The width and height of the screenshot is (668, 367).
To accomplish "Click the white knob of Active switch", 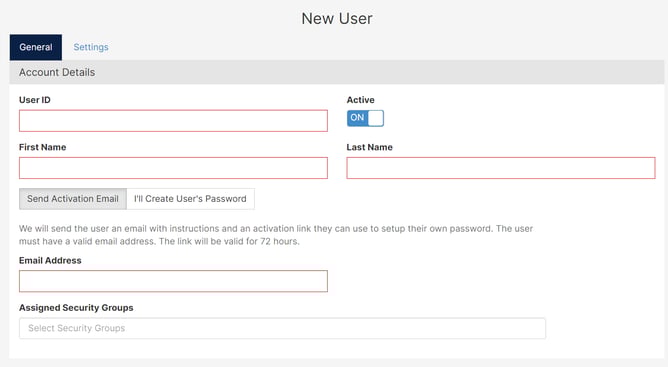I will (376, 118).
